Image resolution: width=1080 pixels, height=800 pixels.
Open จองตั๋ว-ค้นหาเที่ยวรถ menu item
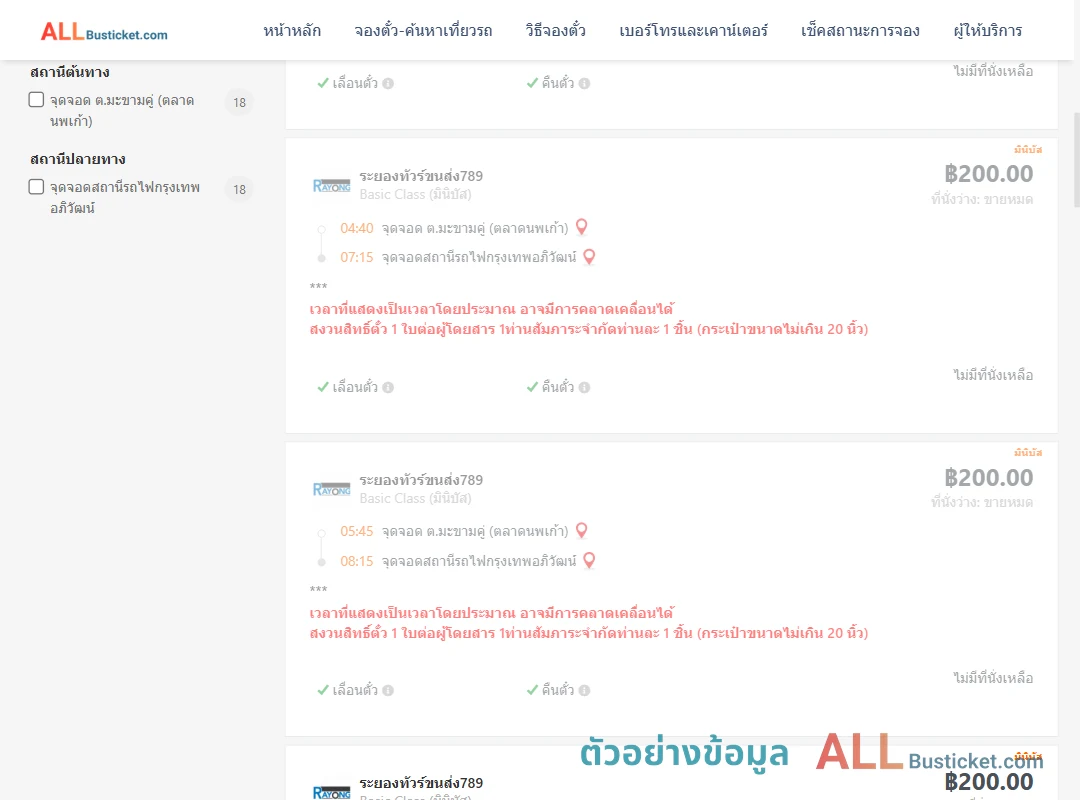pos(423,30)
